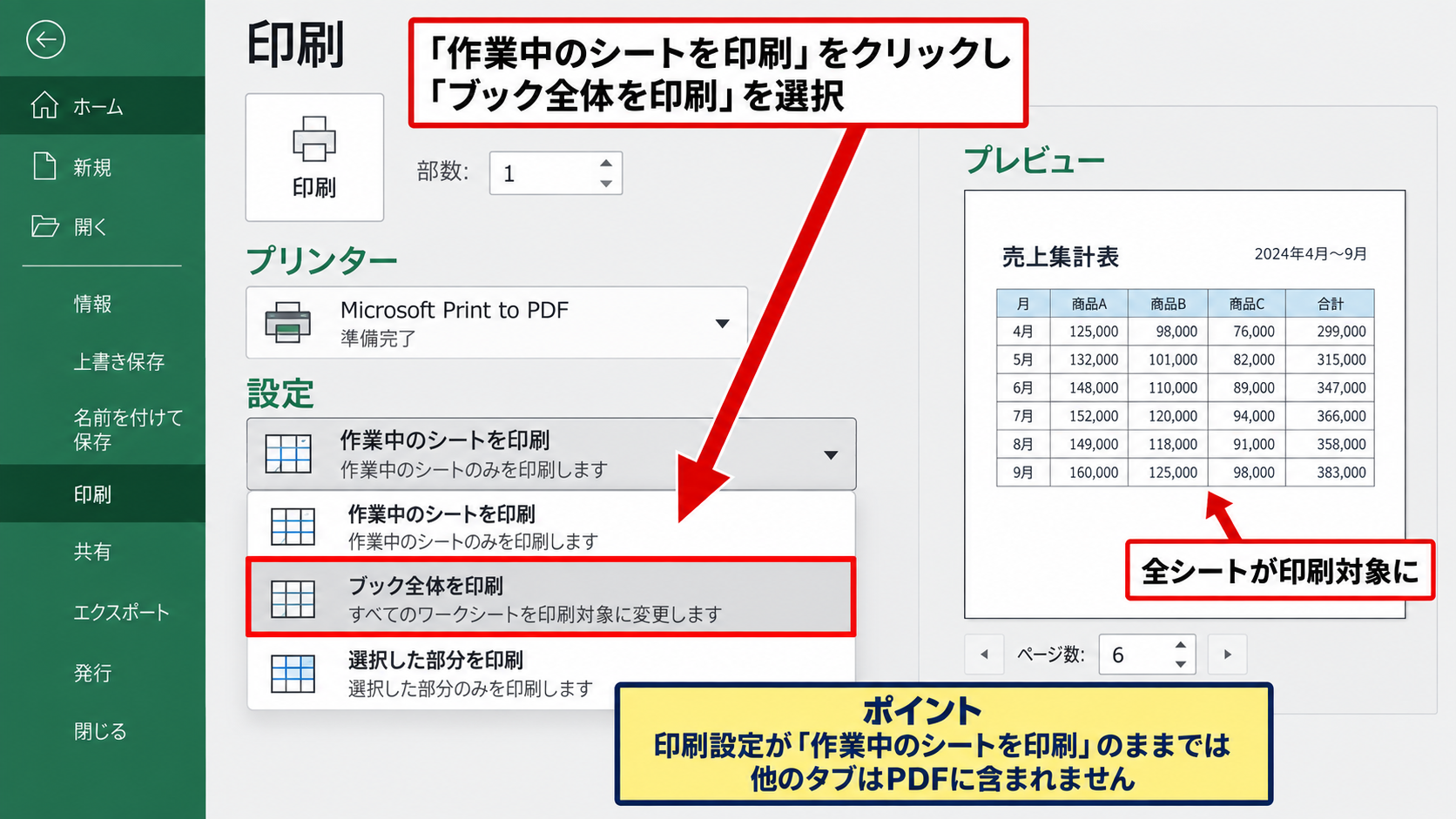This screenshot has width=1456, height=819.
Task: Decrease ページ数 with down arrow
Action: point(1181,664)
